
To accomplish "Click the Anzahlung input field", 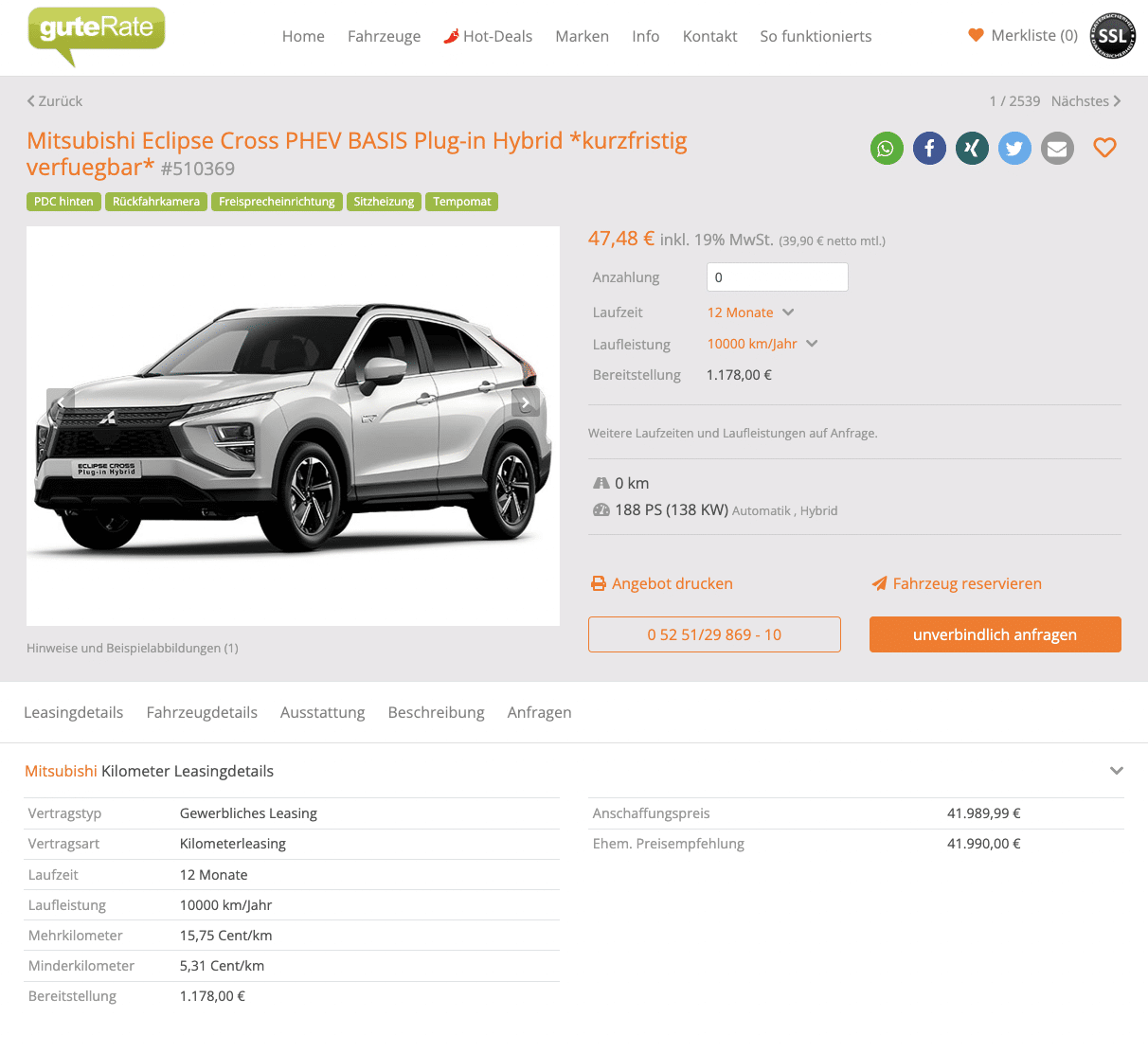I will coord(777,277).
